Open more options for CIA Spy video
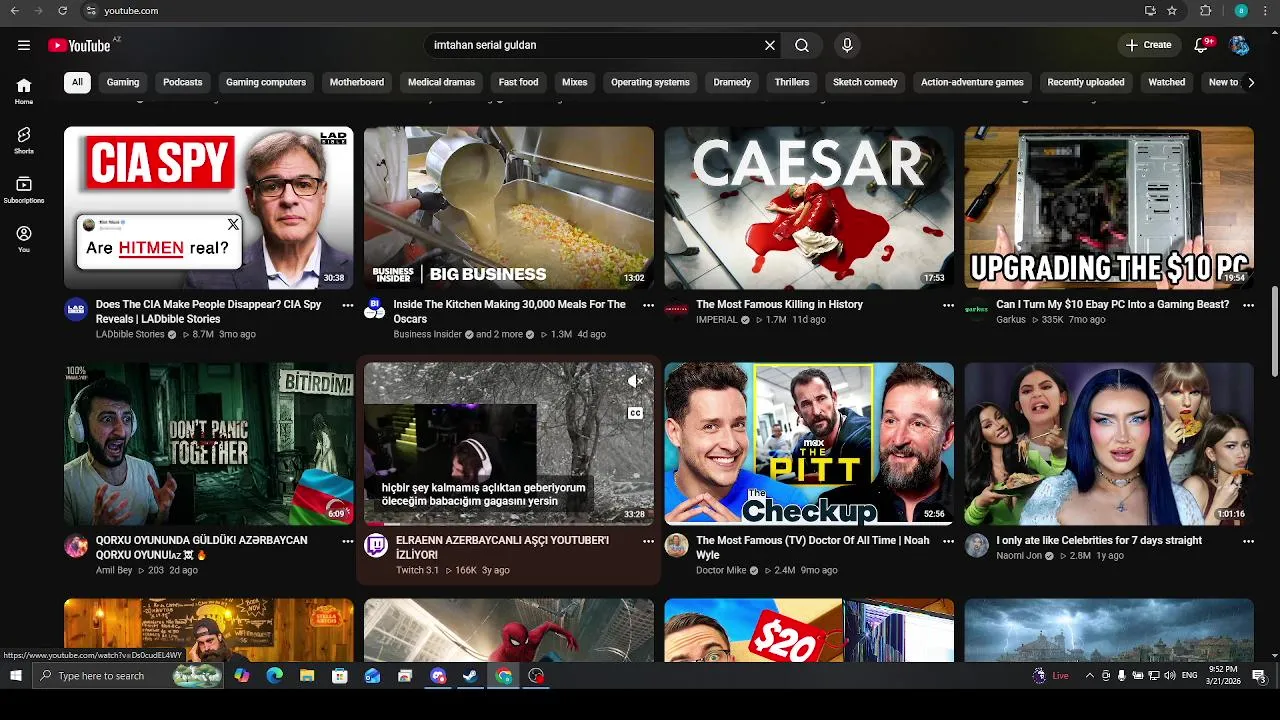Viewport: 1280px width, 720px height. click(348, 305)
